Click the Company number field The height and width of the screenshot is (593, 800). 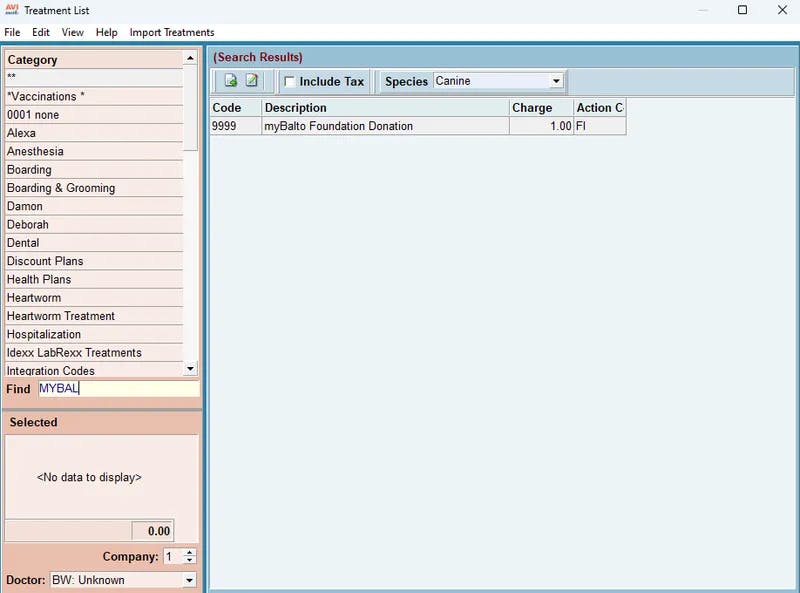173,556
